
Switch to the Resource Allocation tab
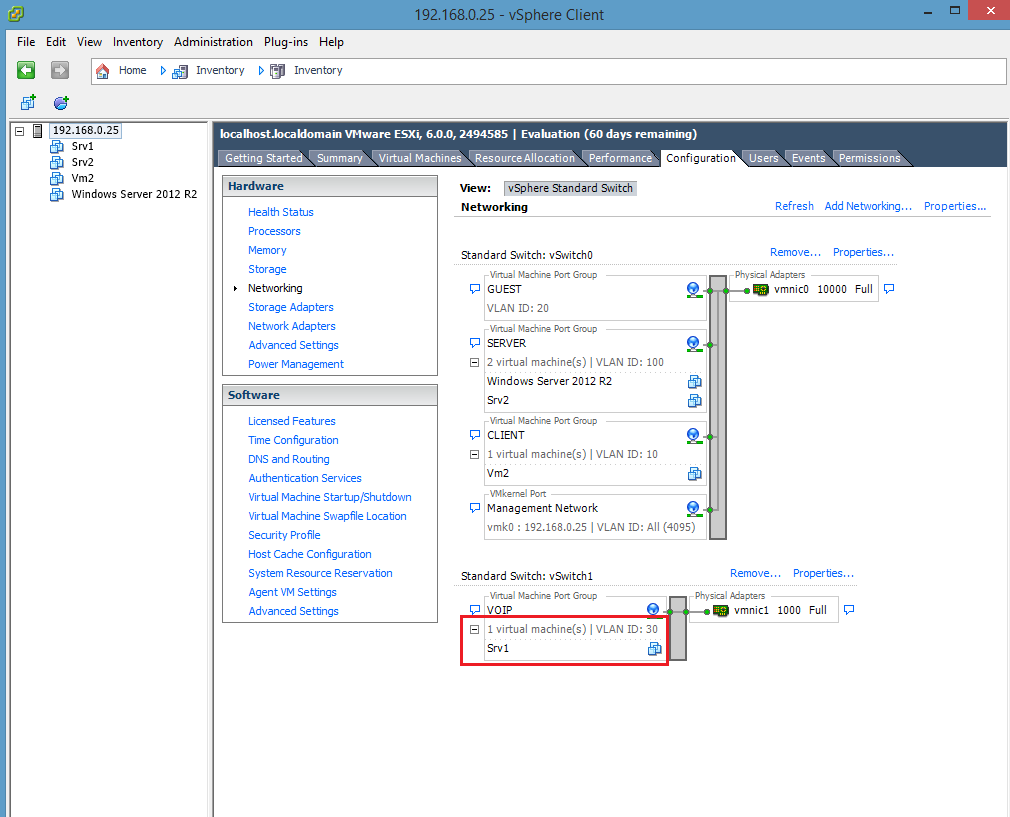pyautogui.click(x=524, y=158)
